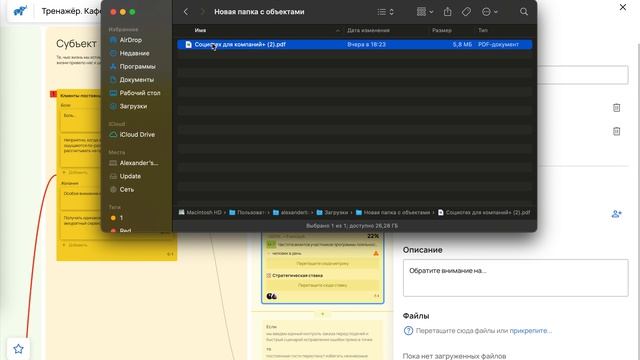Click the help question icon near Файлы
The height and width of the screenshot is (360, 640).
pyautogui.click(x=408, y=331)
